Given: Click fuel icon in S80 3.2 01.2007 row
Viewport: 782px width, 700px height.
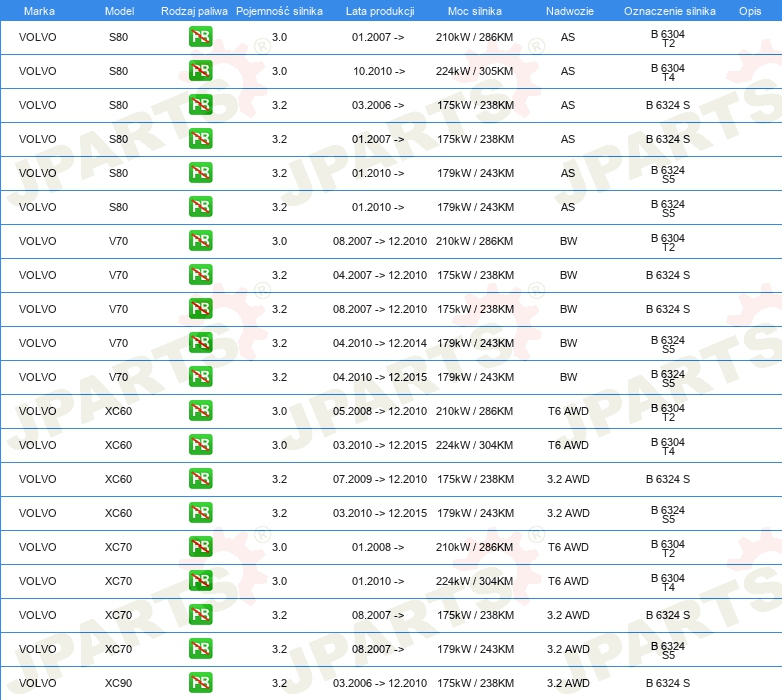Looking at the screenshot, I should point(200,139).
